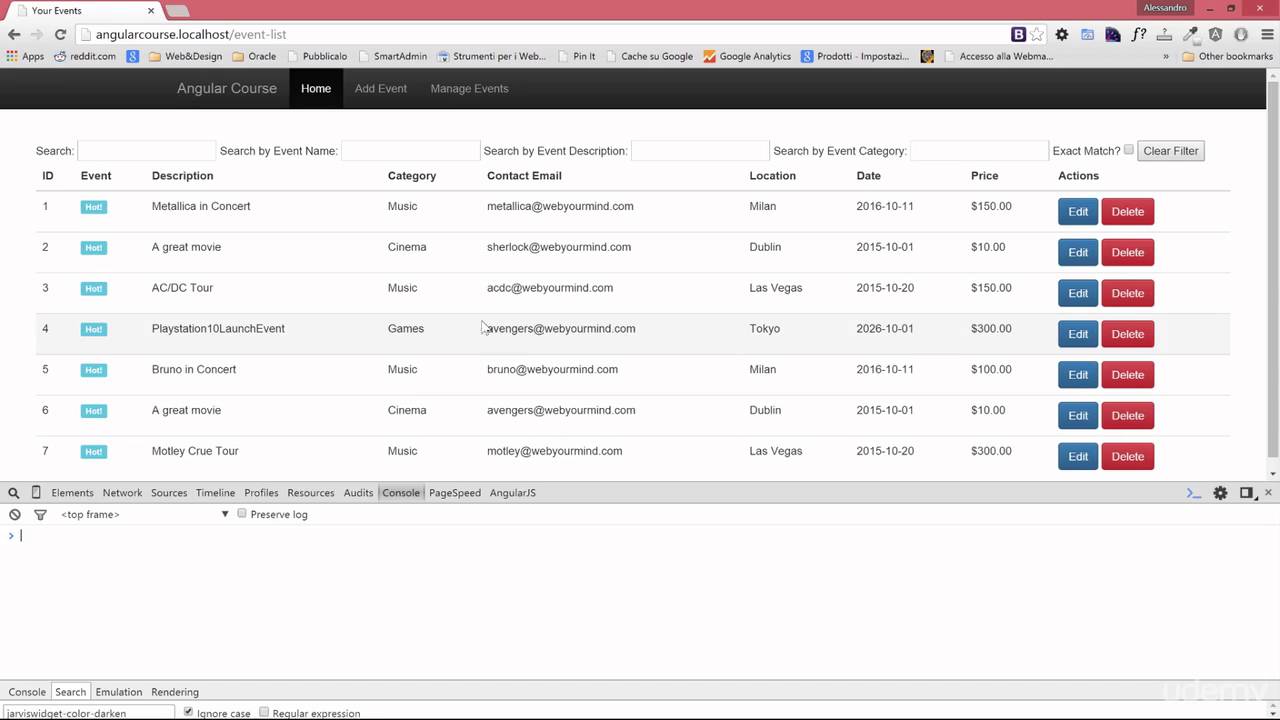The height and width of the screenshot is (720, 1280).
Task: Open the Oracle bookmarks folder
Action: coord(254,56)
